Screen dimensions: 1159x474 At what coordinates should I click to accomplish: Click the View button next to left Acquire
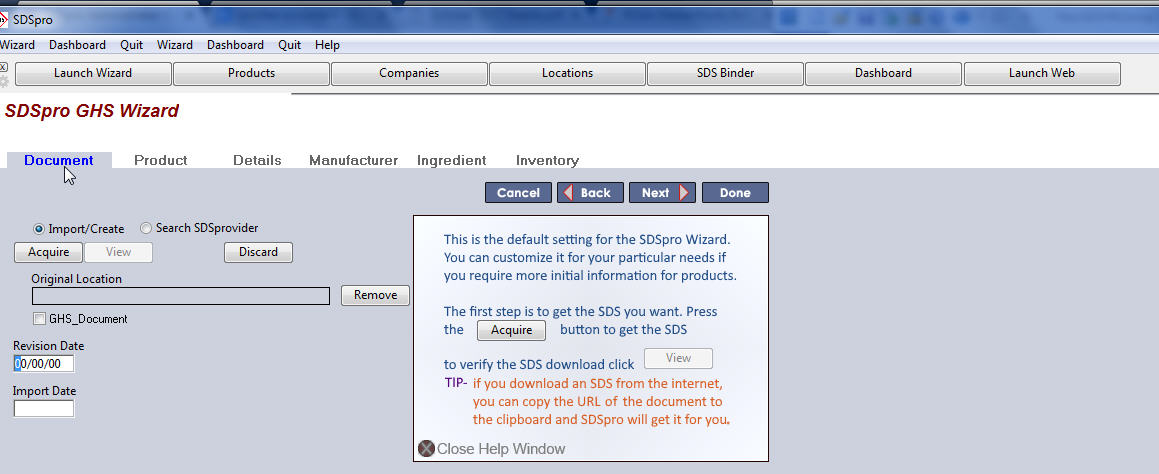[x=118, y=252]
